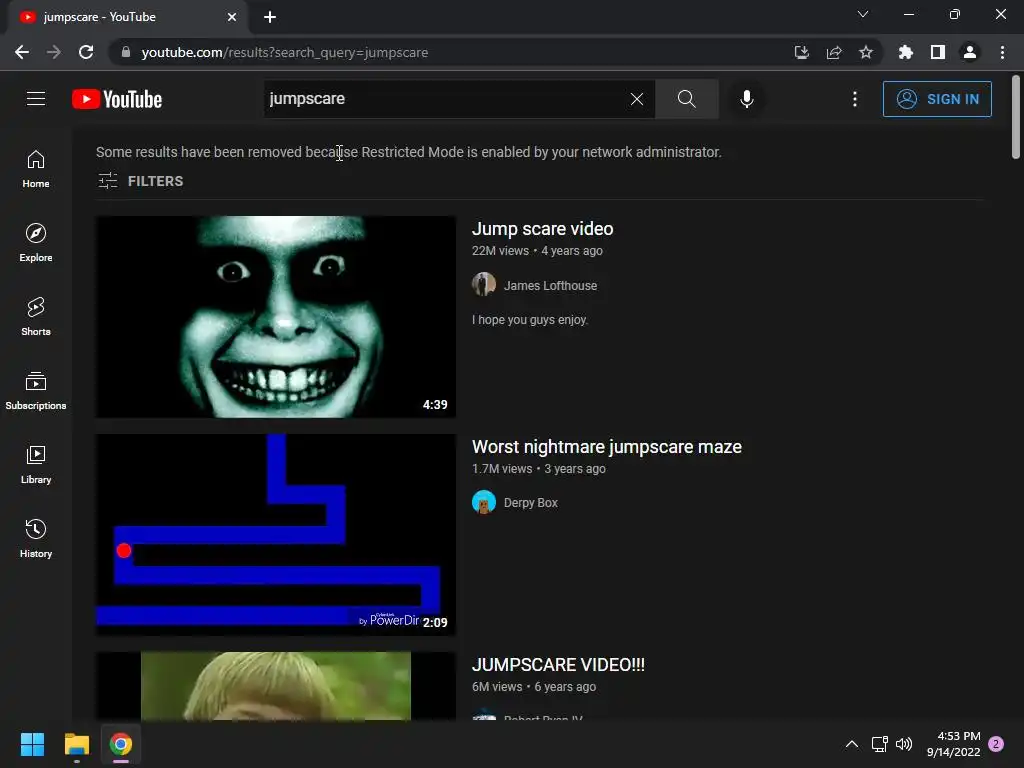The image size is (1024, 768).
Task: Click Chrome icon on taskbar
Action: click(x=121, y=744)
